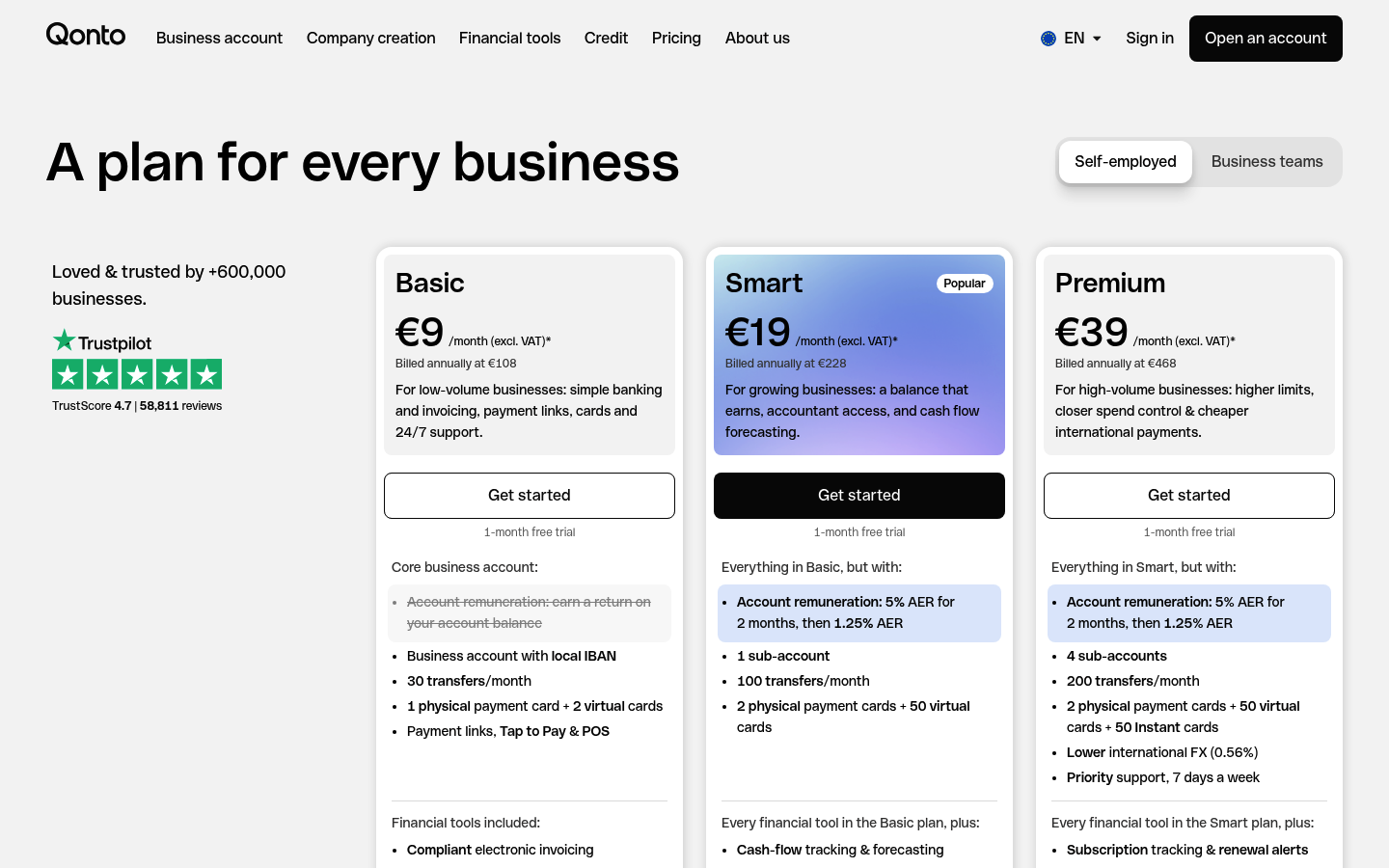Get started with the Basic plan

[530, 496]
